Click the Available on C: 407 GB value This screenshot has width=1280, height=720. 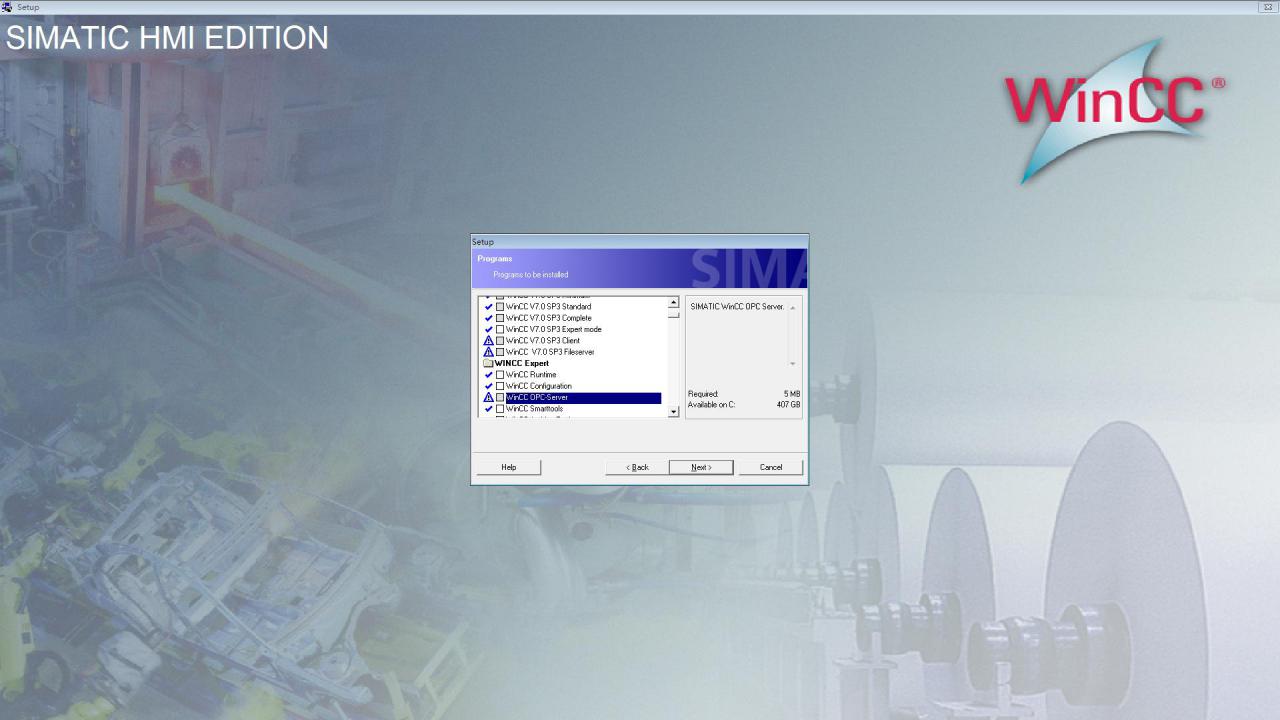(x=789, y=405)
